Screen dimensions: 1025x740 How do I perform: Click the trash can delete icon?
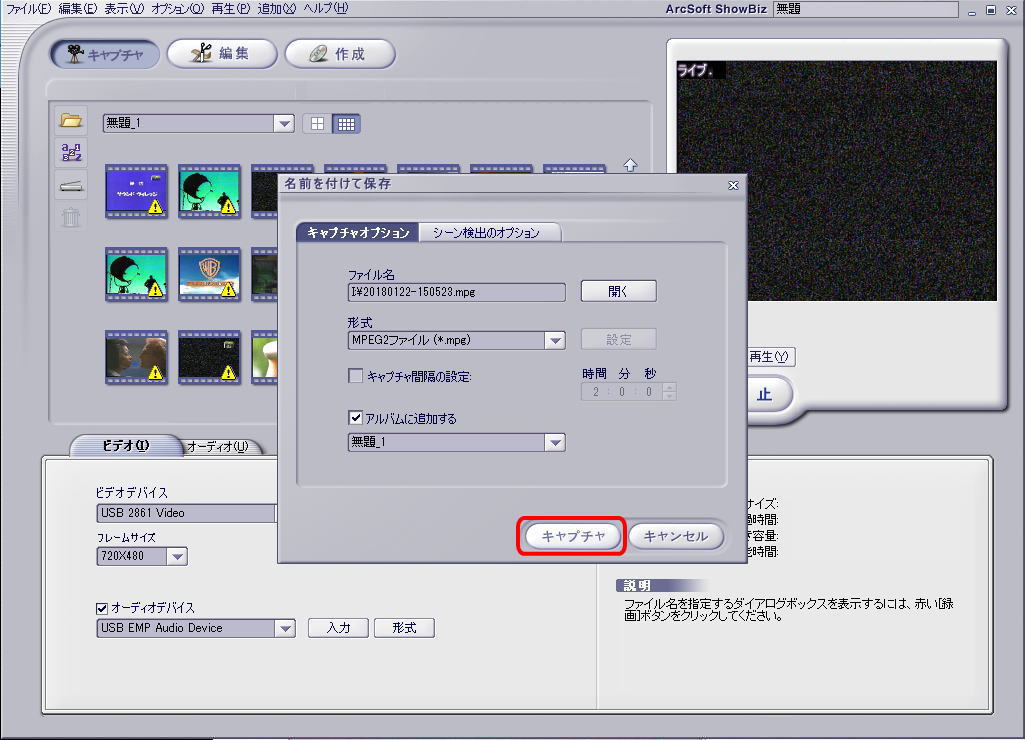(x=71, y=217)
